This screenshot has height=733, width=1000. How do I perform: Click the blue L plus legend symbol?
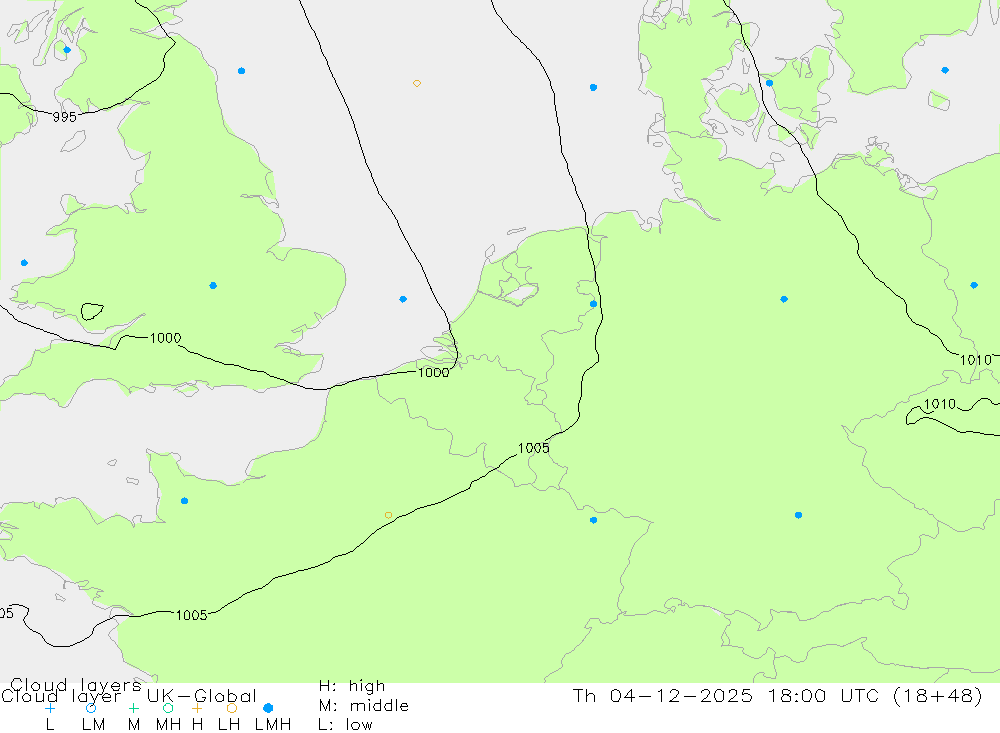[50, 707]
